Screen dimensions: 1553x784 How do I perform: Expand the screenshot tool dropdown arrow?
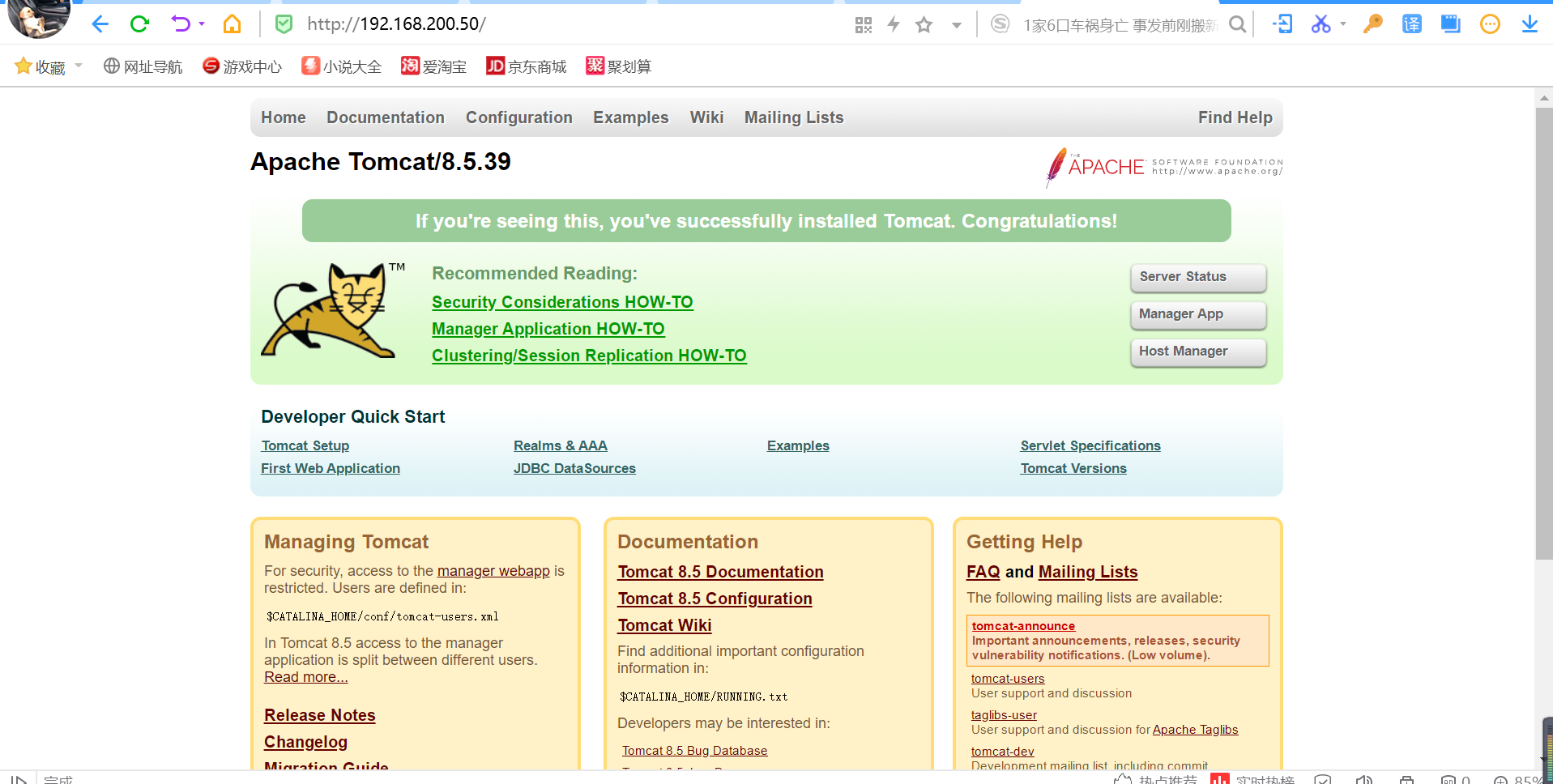(x=1343, y=24)
